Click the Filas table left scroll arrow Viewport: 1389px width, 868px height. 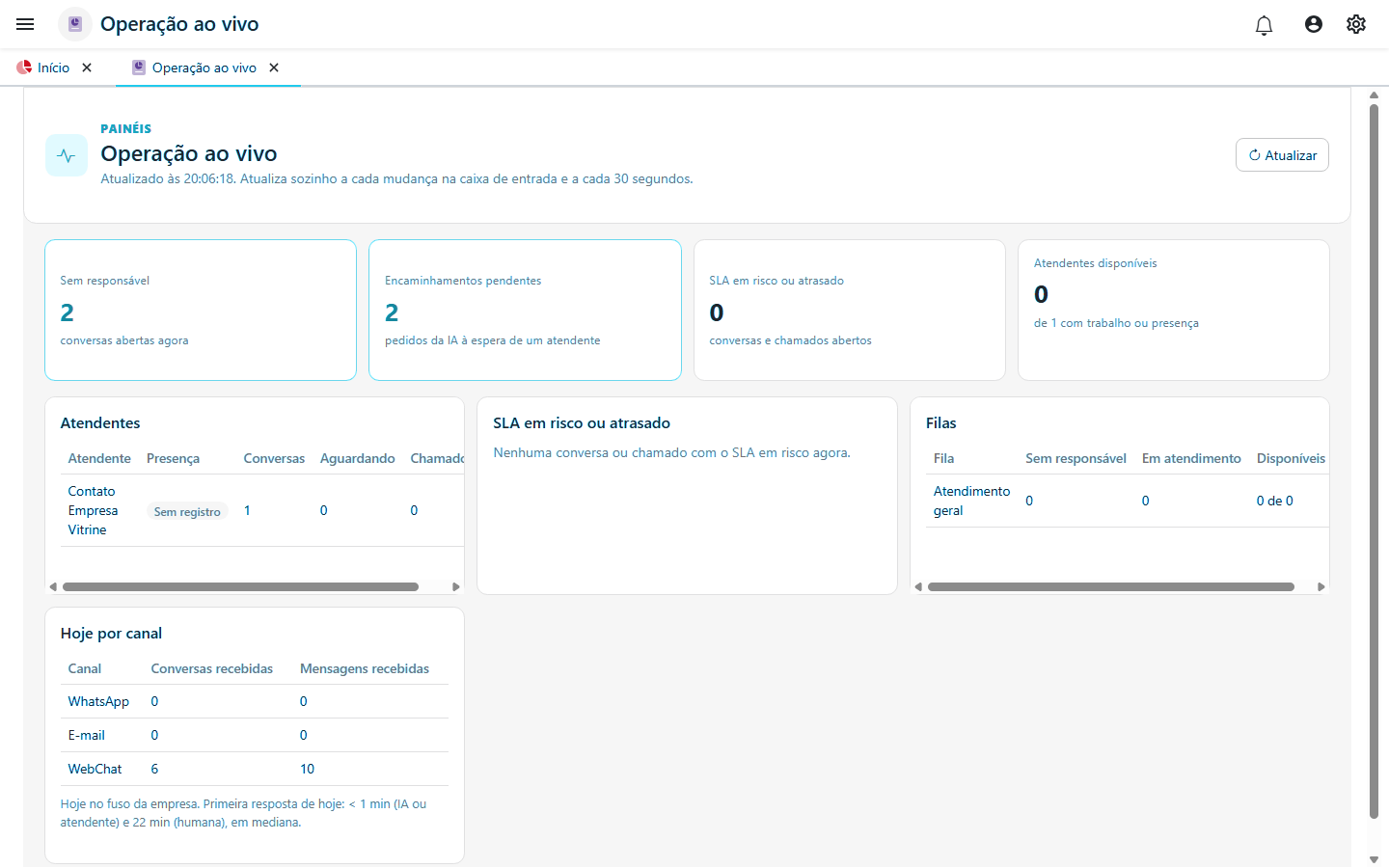pyautogui.click(x=918, y=586)
